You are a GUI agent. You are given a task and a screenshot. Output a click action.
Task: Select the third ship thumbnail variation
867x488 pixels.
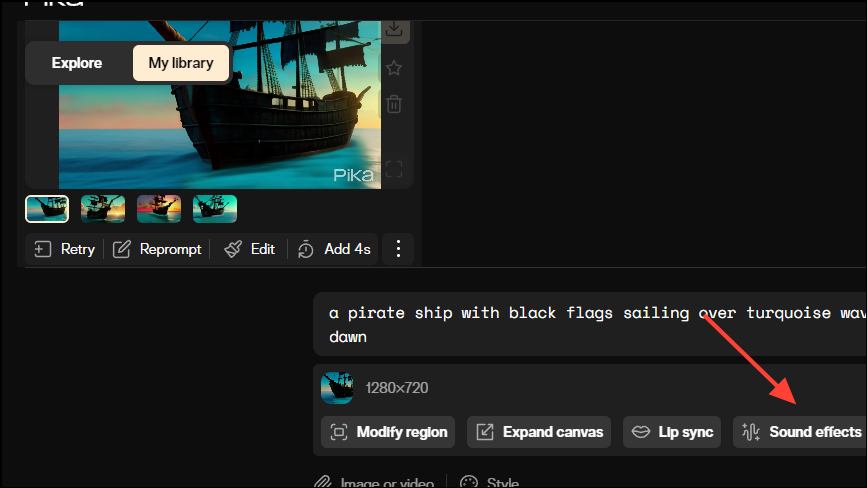tap(159, 209)
